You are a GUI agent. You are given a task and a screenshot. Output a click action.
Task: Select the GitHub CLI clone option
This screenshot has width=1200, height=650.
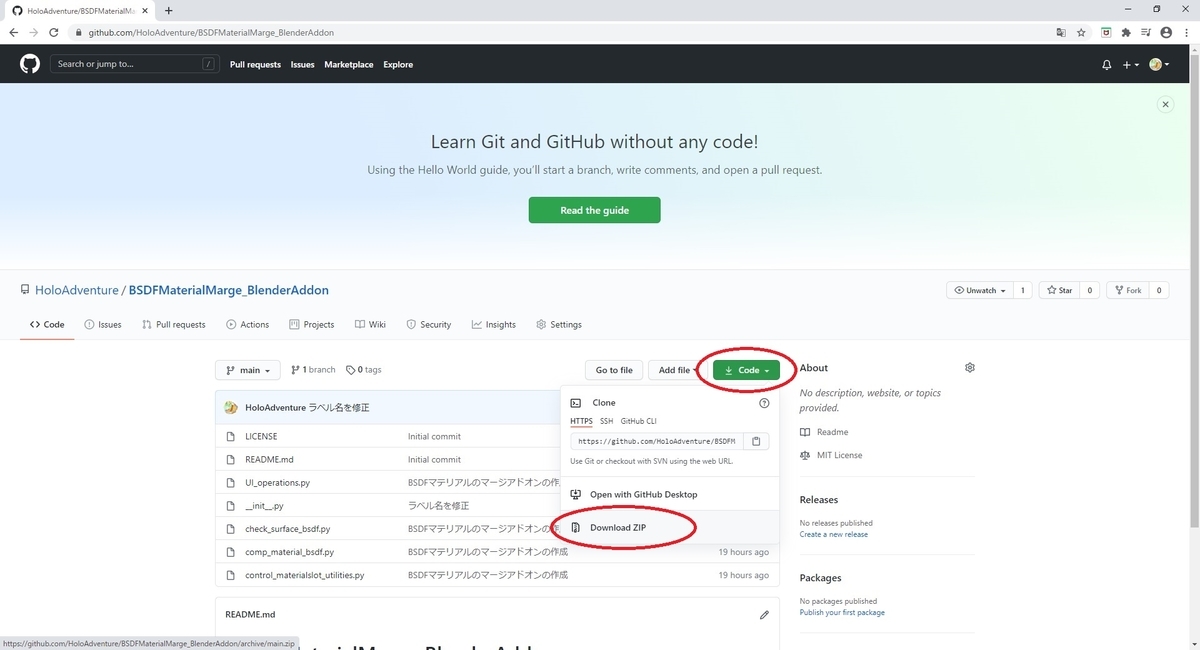click(x=638, y=421)
